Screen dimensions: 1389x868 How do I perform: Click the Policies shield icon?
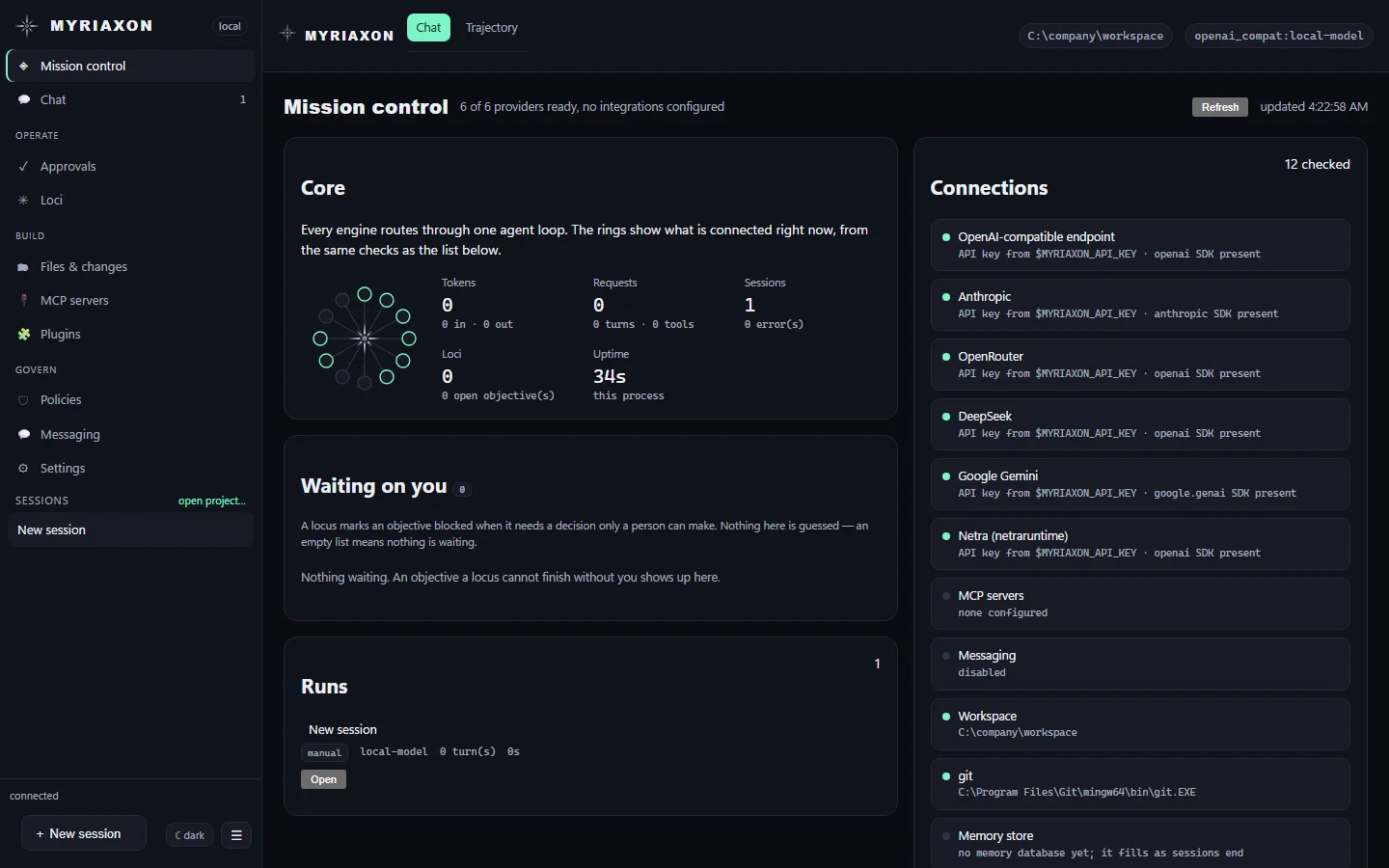pyautogui.click(x=24, y=399)
